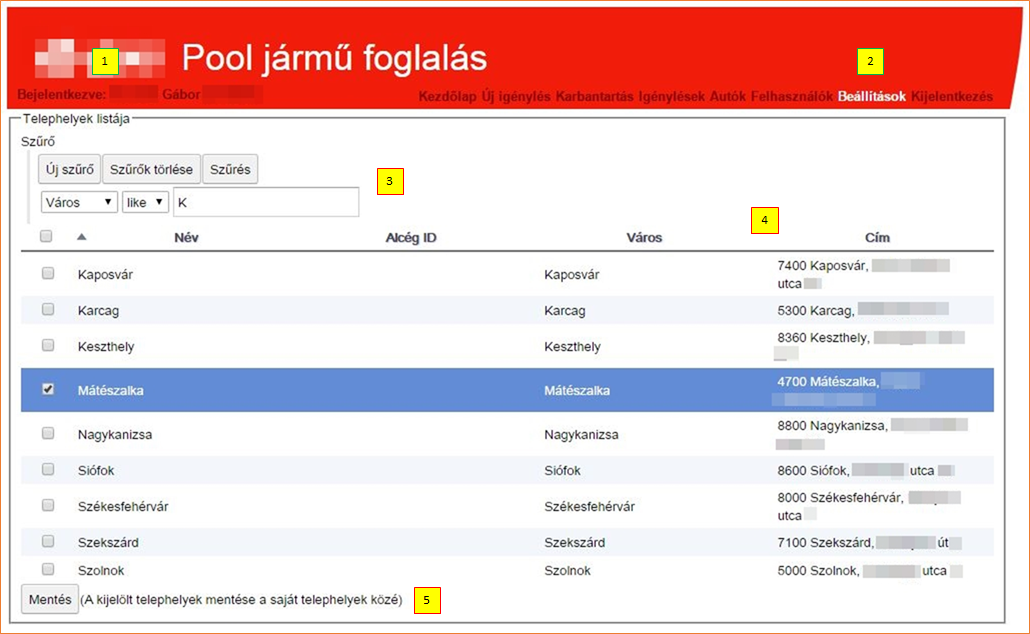Screen dimensions: 1030x634
Task: Click the filter value text field
Action: [265, 202]
